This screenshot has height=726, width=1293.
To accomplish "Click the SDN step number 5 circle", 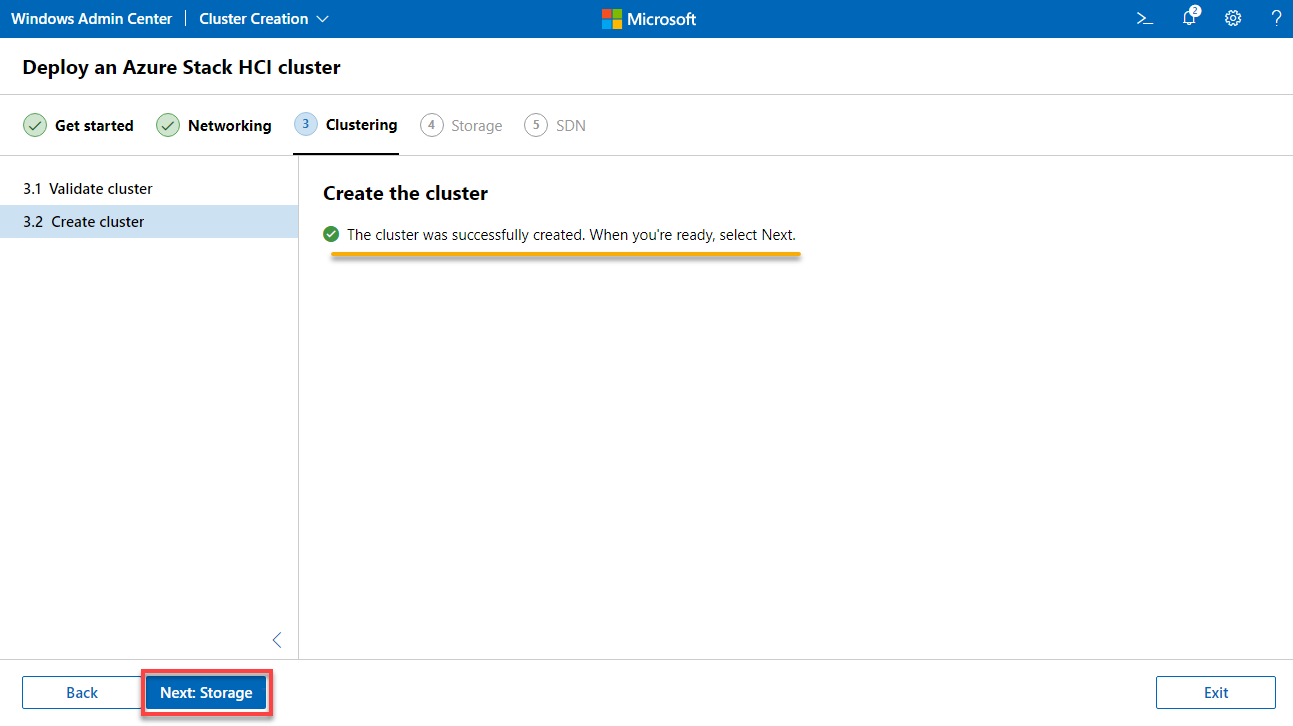I will (x=536, y=125).
